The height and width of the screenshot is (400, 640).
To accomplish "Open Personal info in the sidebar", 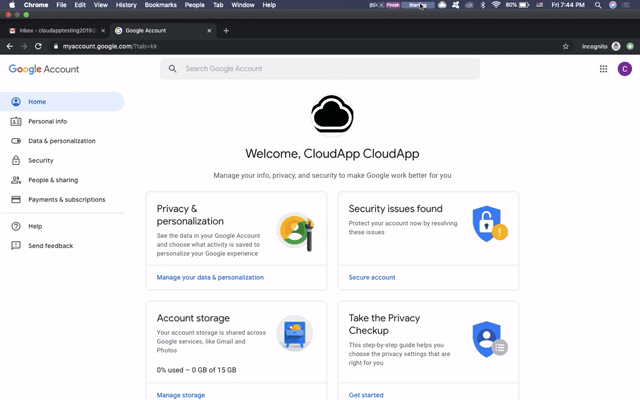I will tap(48, 121).
